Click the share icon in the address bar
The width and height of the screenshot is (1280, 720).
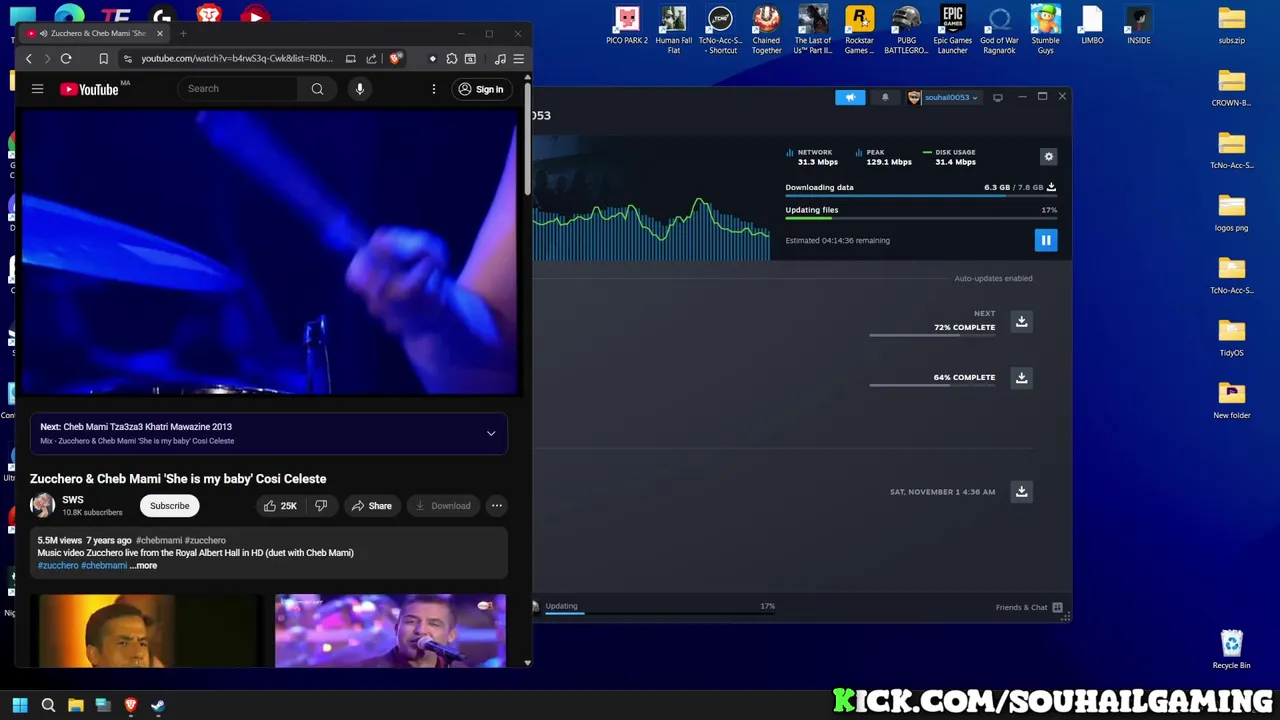tap(371, 59)
